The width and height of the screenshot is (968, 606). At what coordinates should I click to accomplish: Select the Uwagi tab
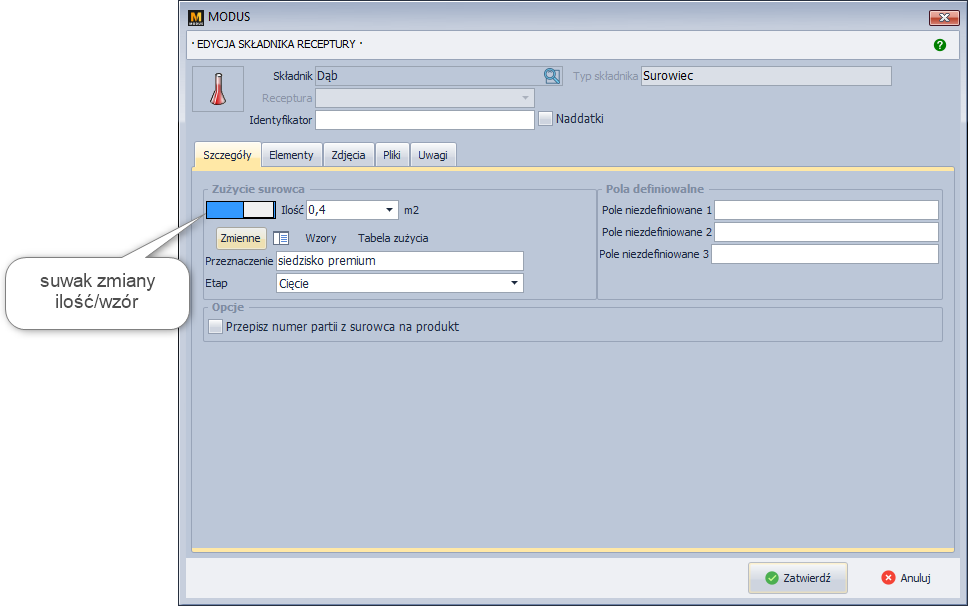[x=433, y=155]
